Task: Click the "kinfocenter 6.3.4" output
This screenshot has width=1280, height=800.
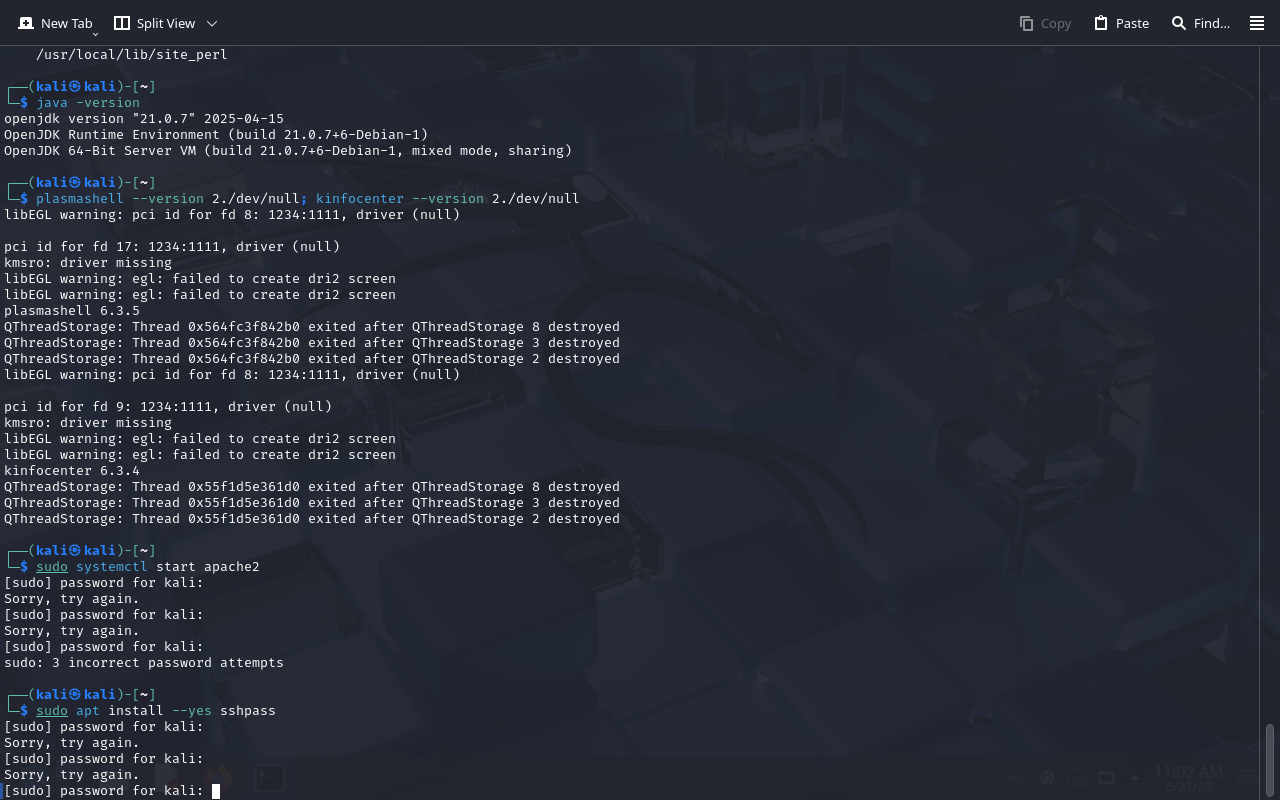Action: [72, 471]
